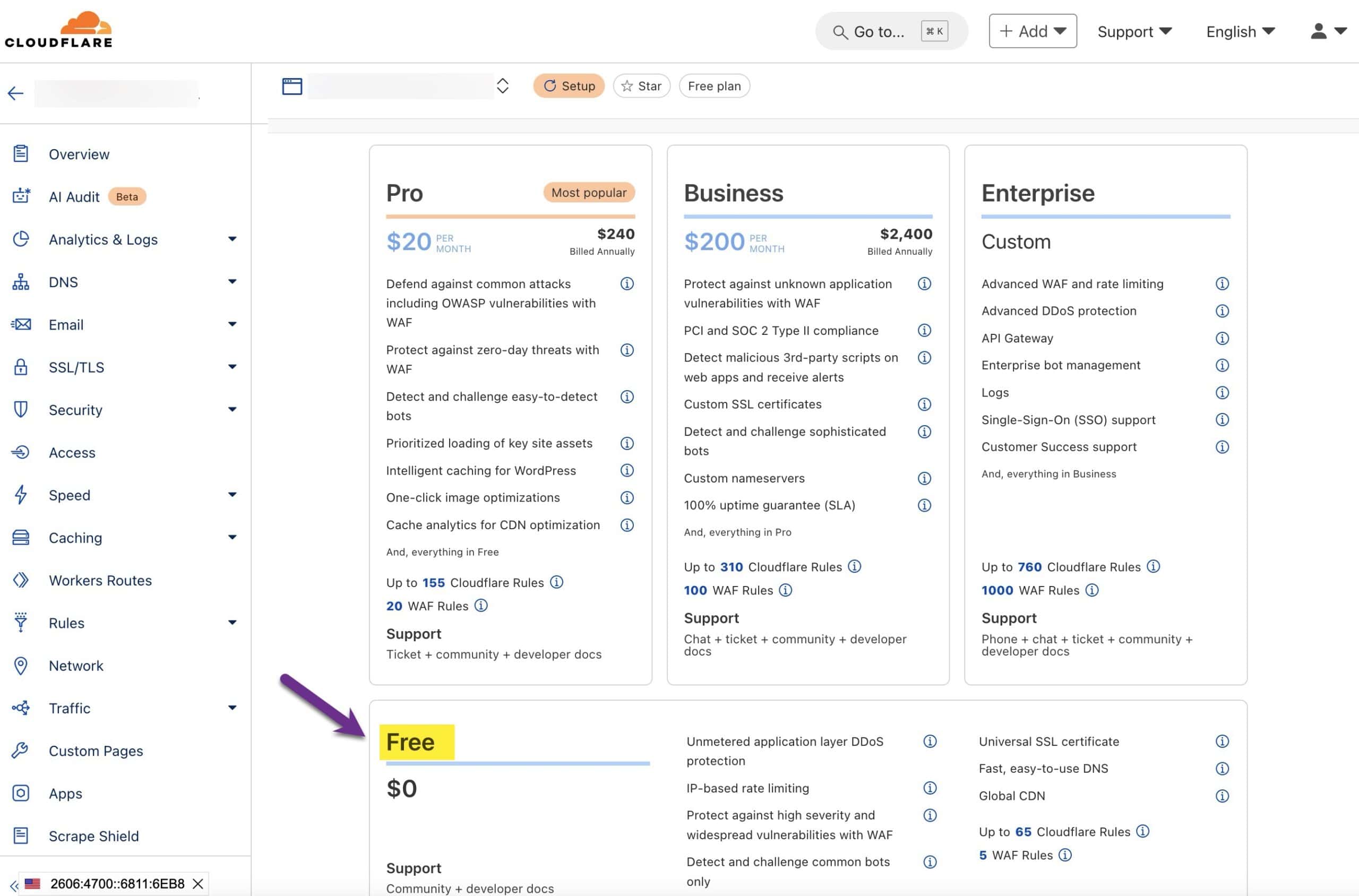Click the Analytics pie chart icon
The height and width of the screenshot is (896, 1359).
tap(21, 239)
